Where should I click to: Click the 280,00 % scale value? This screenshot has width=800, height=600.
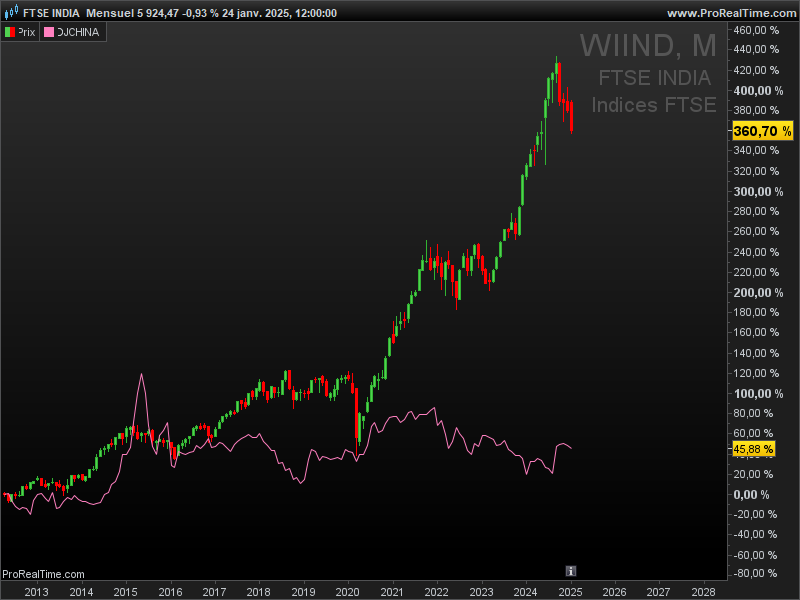click(756, 211)
